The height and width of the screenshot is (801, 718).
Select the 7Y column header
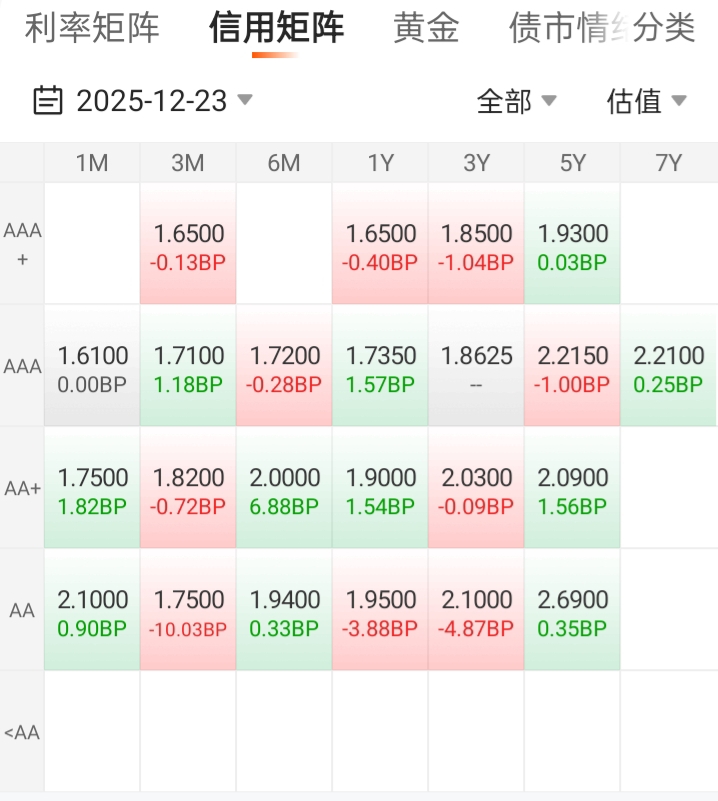pyautogui.click(x=669, y=163)
